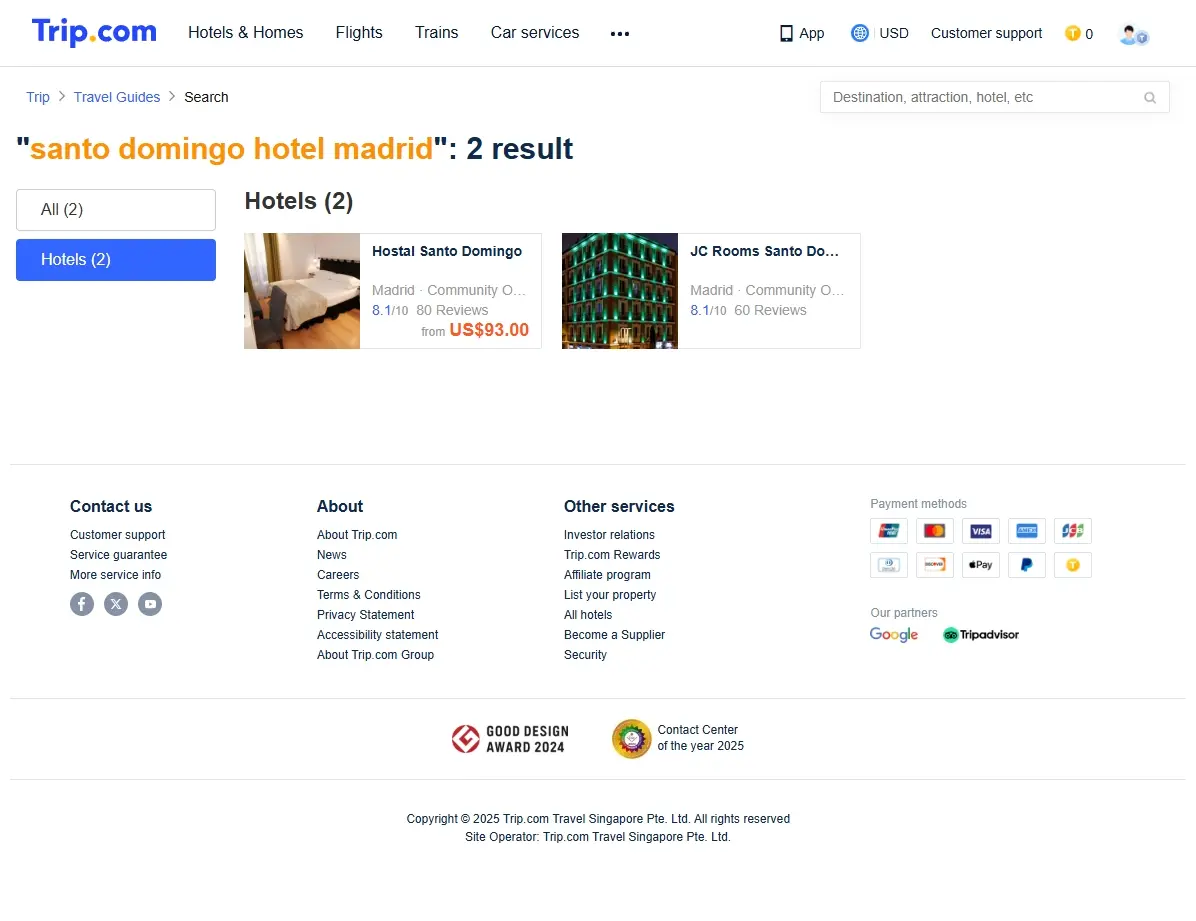Click the PayPal payment icon
Viewport: 1196px width, 921px height.
pos(1027,565)
